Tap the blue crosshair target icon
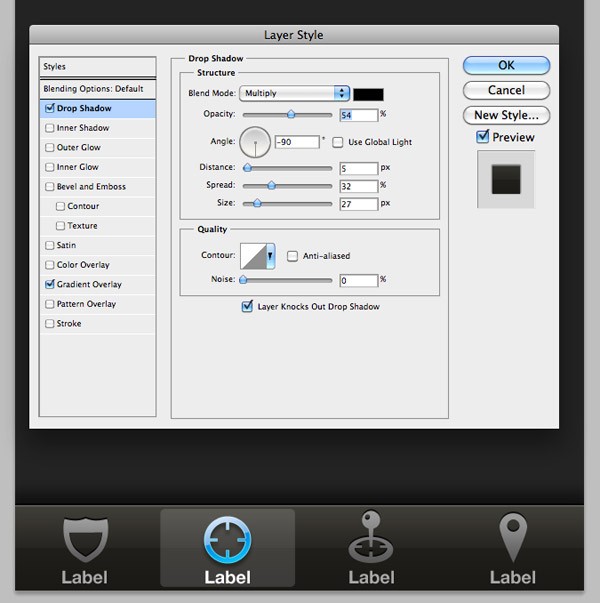600x603 pixels. (227, 540)
